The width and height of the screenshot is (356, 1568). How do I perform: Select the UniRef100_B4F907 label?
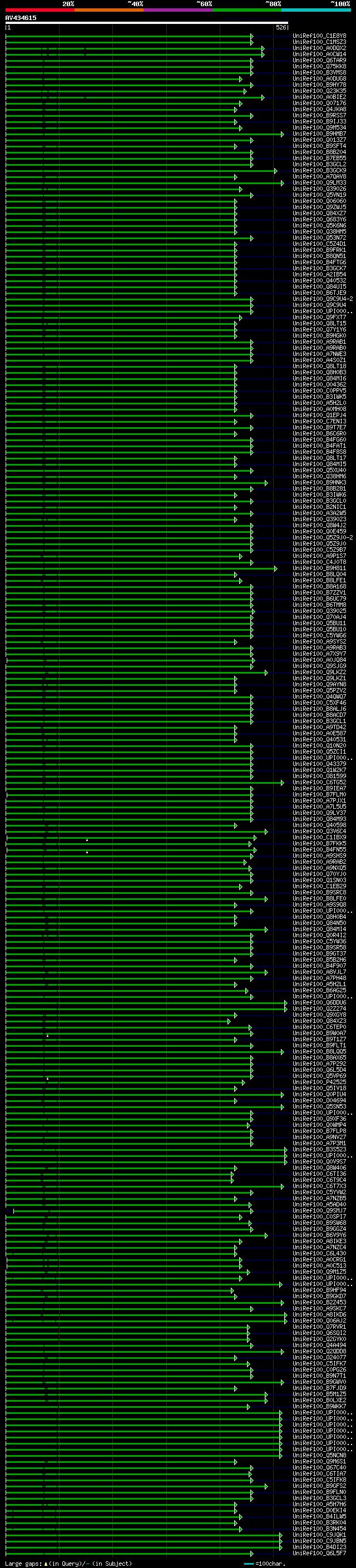point(319,966)
